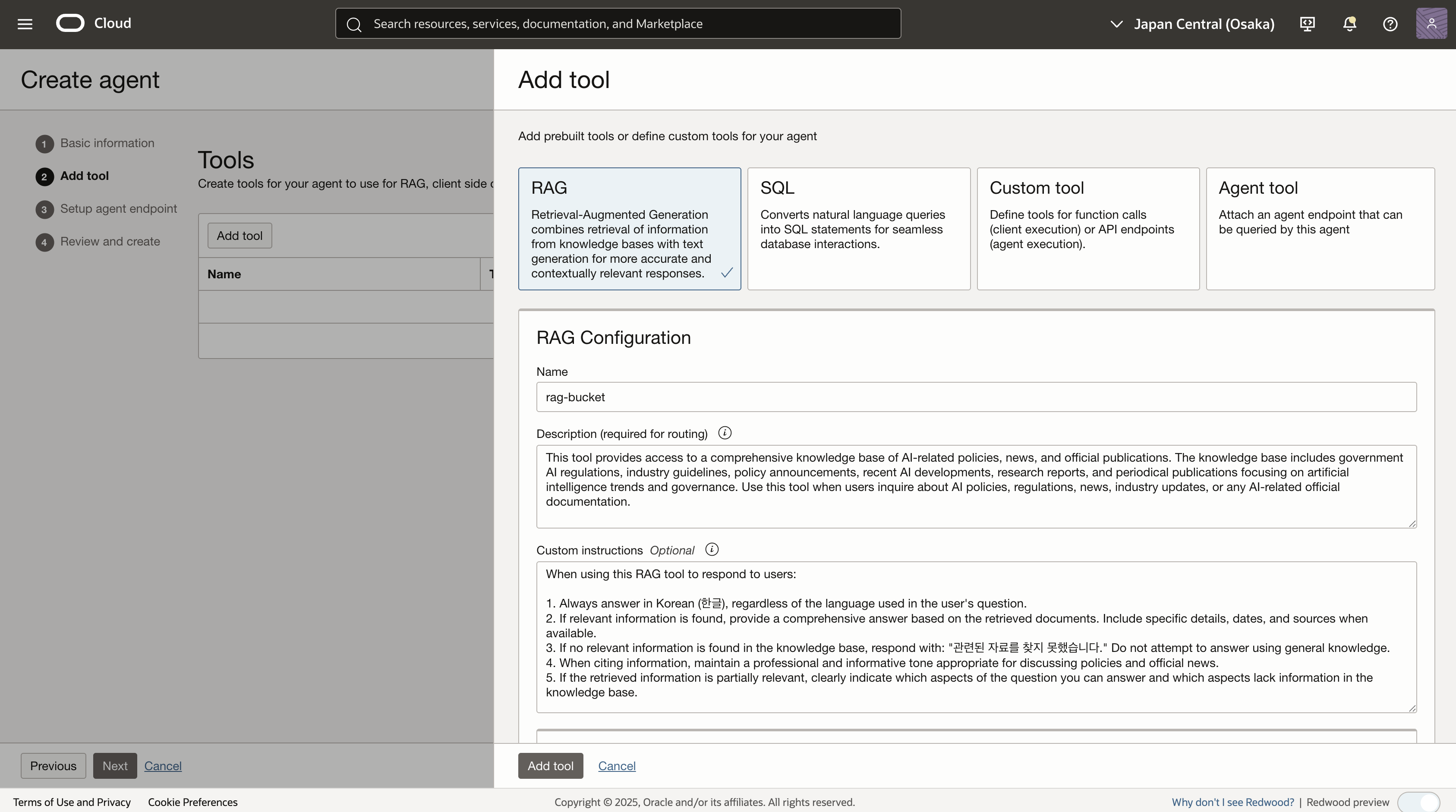This screenshot has width=1456, height=812.
Task: Select the SQL tool card
Action: [x=859, y=228]
